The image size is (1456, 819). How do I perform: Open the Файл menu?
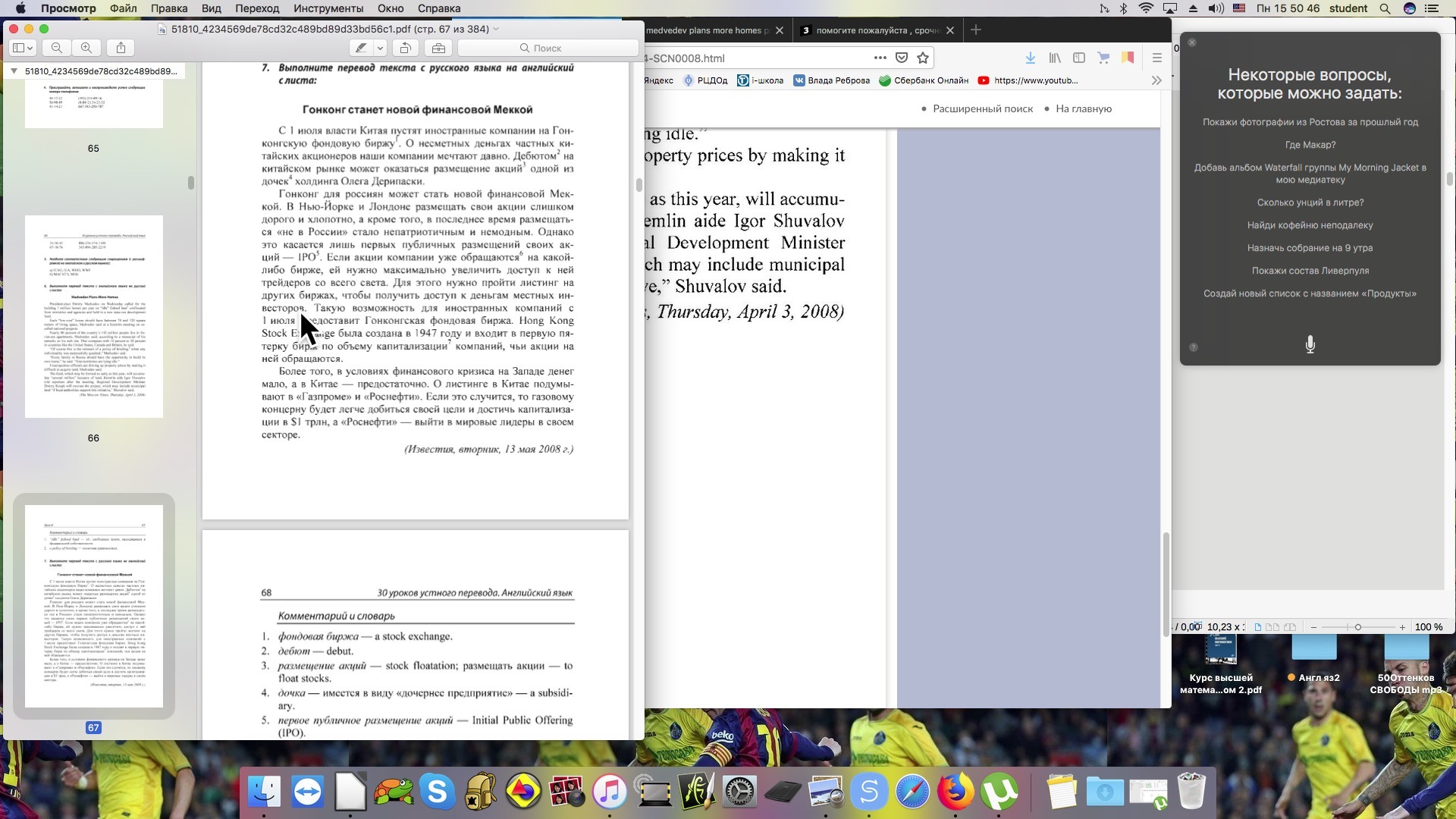point(123,8)
